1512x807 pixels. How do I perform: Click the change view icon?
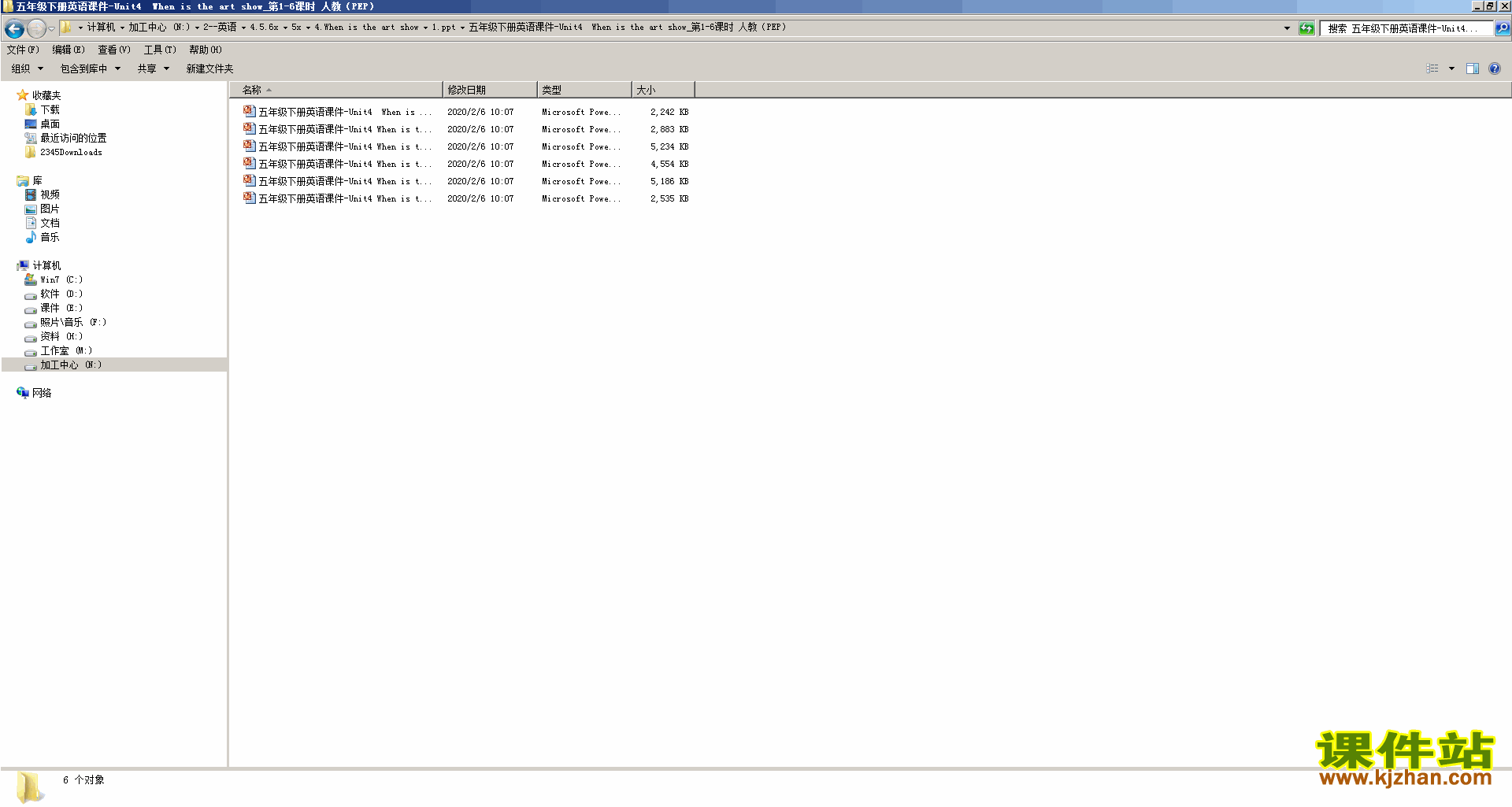[x=1432, y=68]
